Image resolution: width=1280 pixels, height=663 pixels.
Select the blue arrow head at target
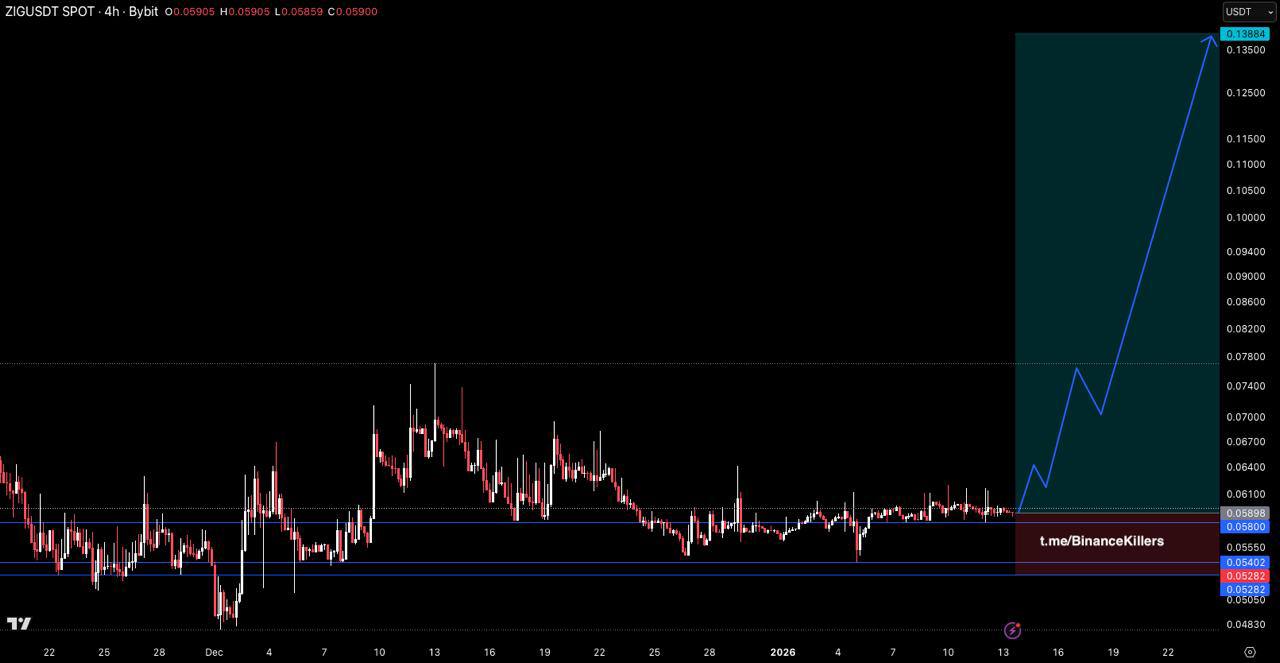(1212, 39)
